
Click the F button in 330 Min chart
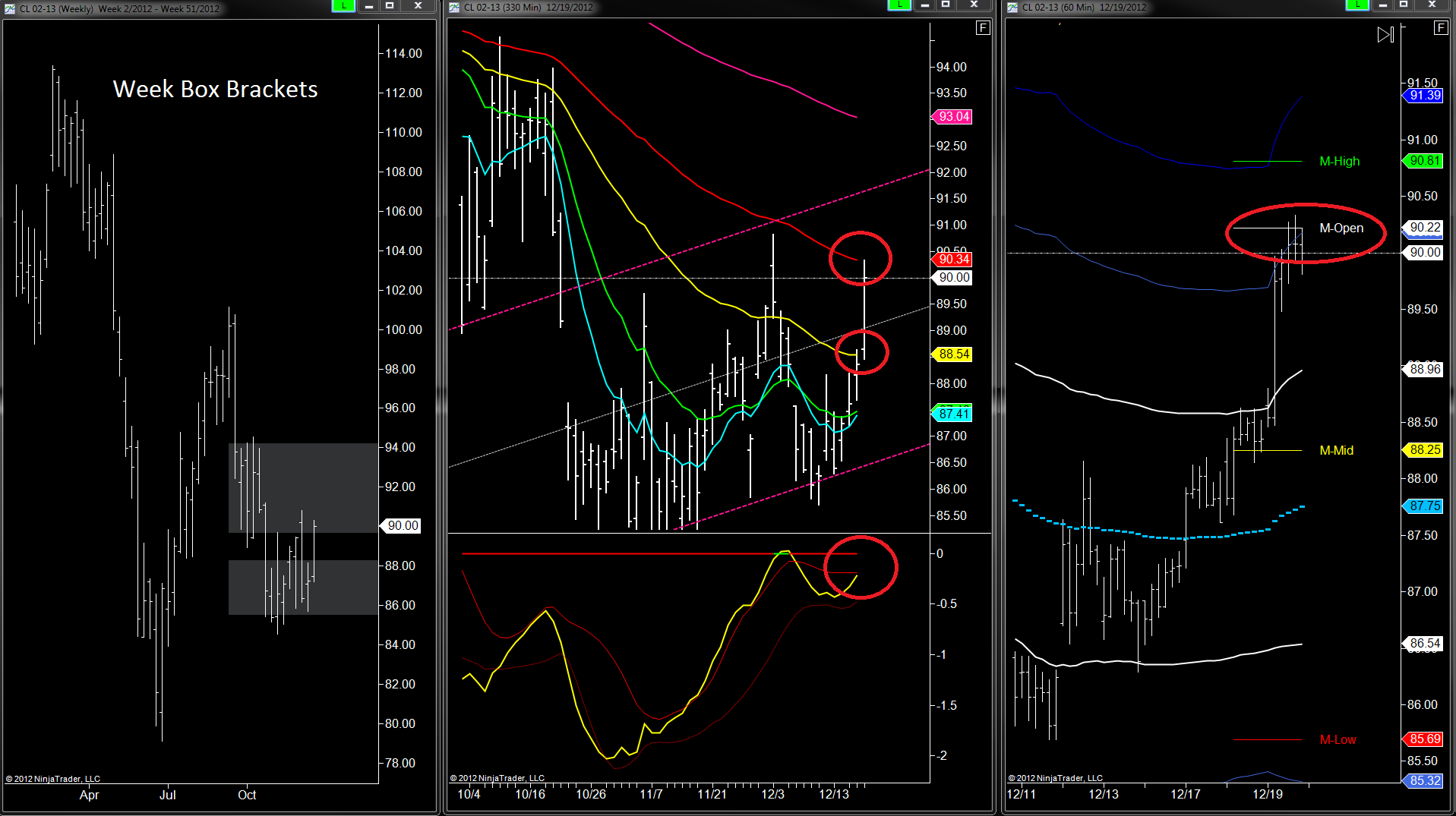coord(983,28)
